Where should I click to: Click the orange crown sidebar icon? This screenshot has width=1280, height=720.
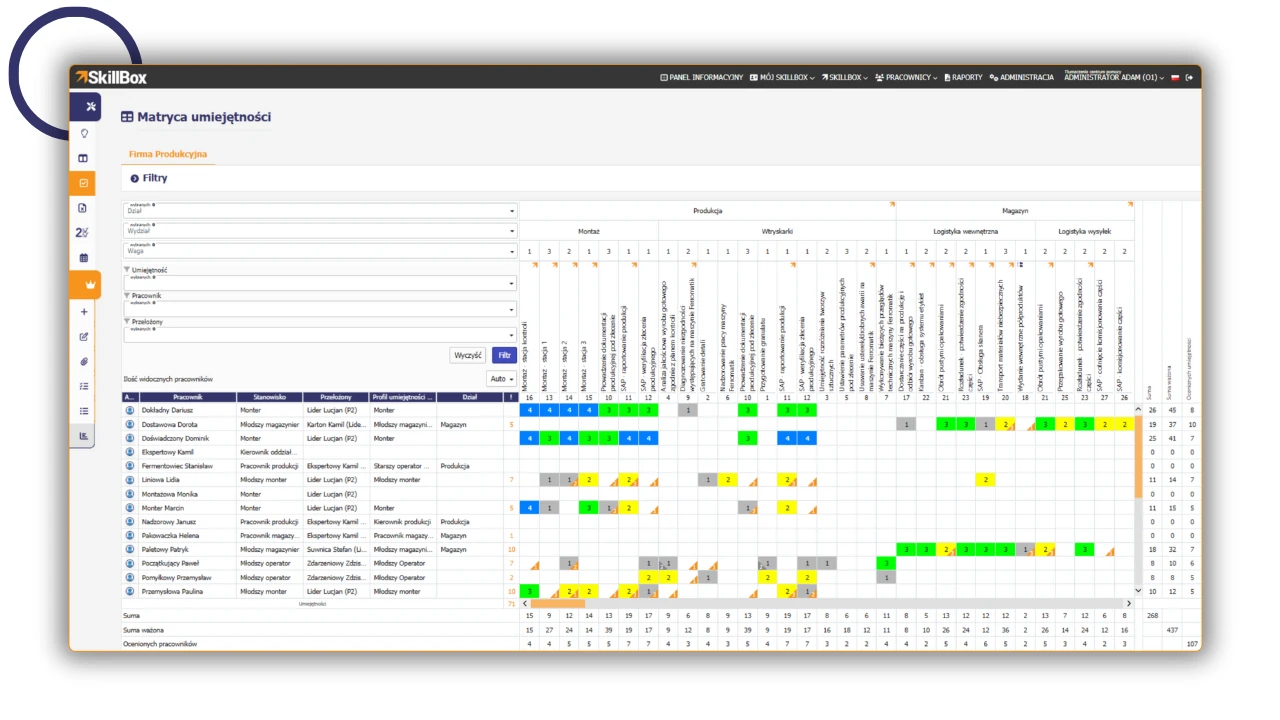coord(86,285)
